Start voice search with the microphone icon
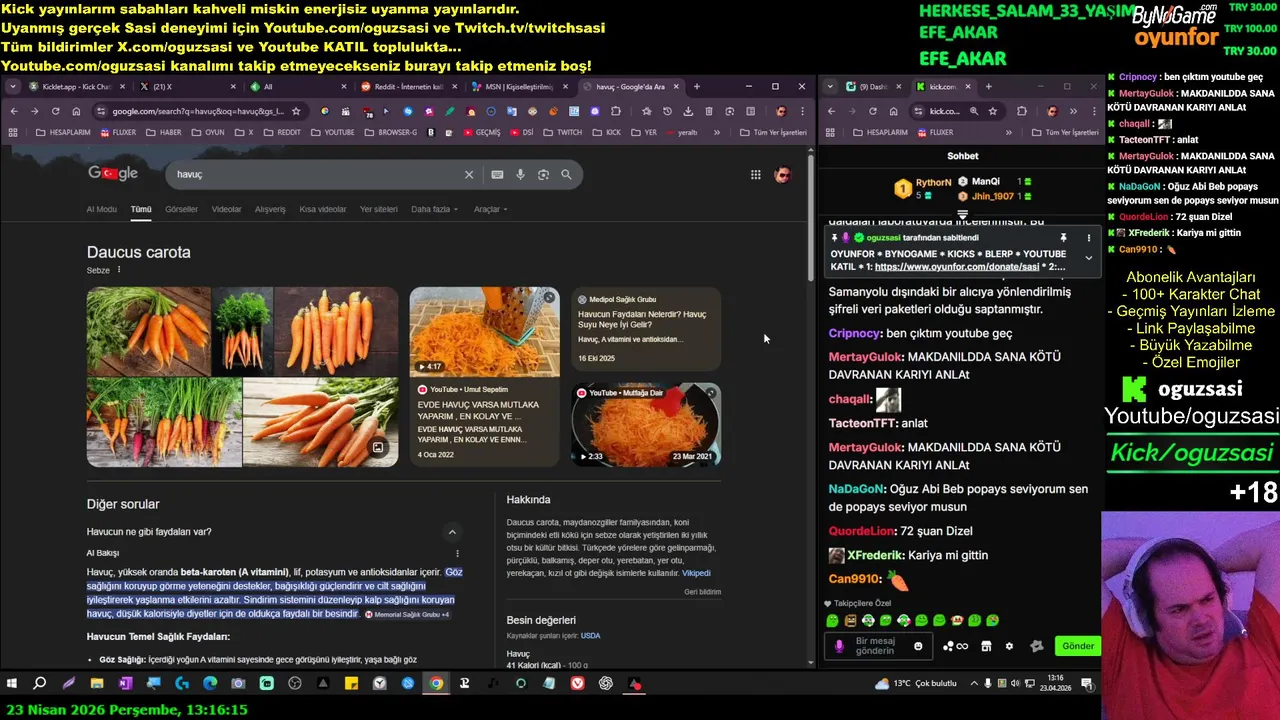Image resolution: width=1280 pixels, height=720 pixels. (x=520, y=174)
